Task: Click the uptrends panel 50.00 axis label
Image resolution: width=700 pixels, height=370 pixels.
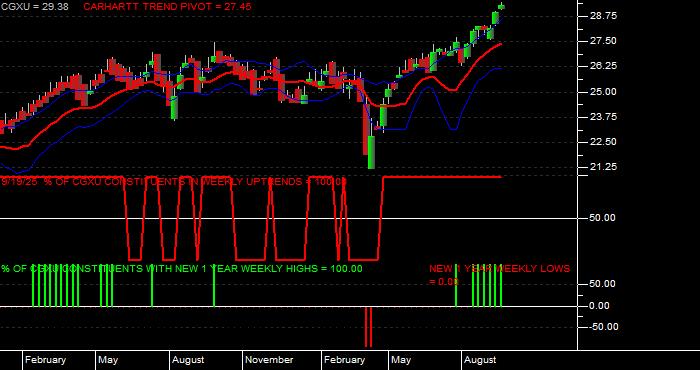Action: click(603, 218)
